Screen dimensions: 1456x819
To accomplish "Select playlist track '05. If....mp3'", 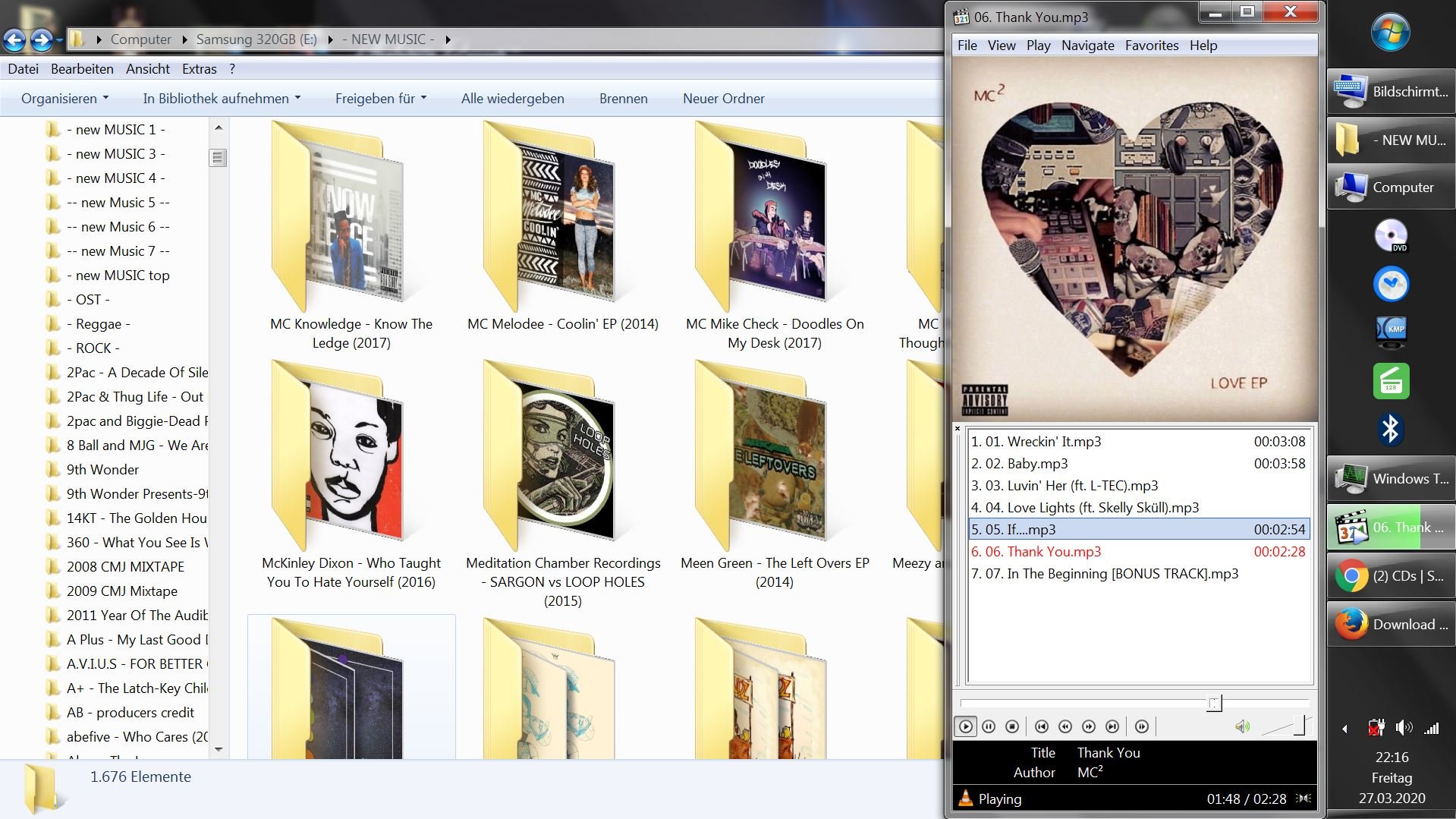I will pyautogui.click(x=1139, y=530).
